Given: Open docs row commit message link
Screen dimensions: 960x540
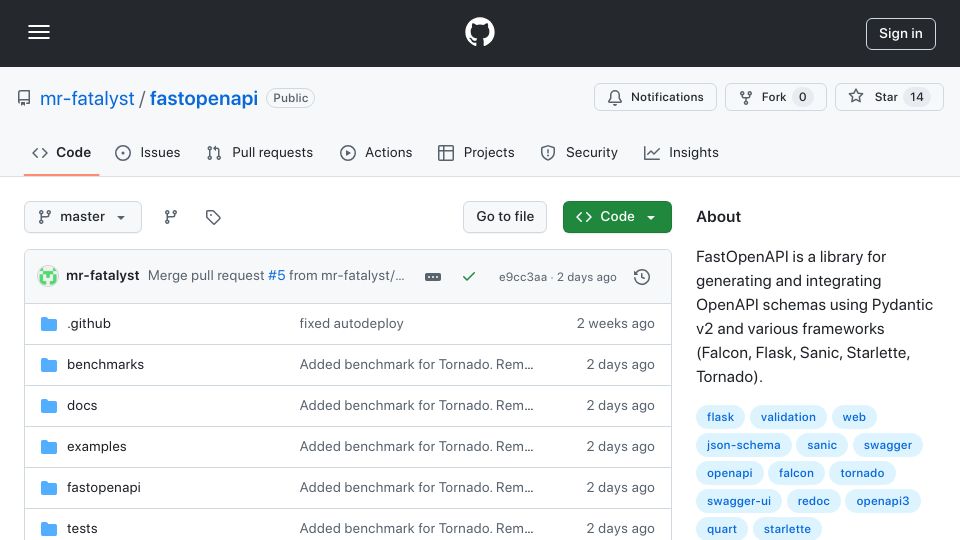Looking at the screenshot, I should coord(416,405).
